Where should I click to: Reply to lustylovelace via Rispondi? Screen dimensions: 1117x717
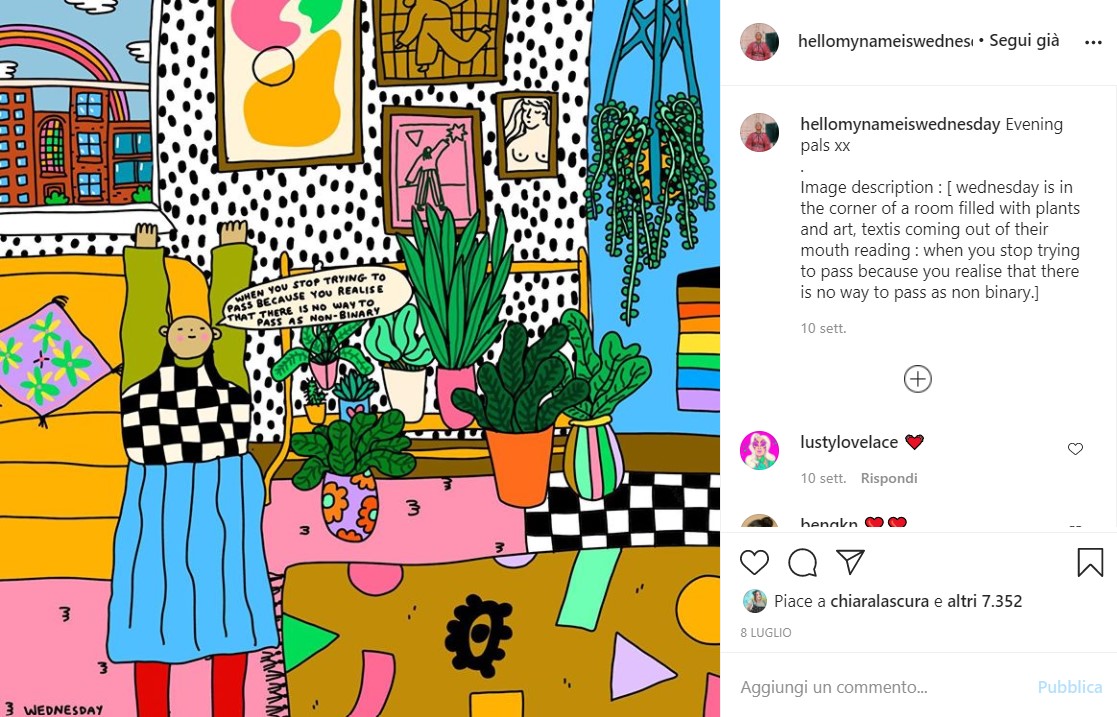click(888, 478)
